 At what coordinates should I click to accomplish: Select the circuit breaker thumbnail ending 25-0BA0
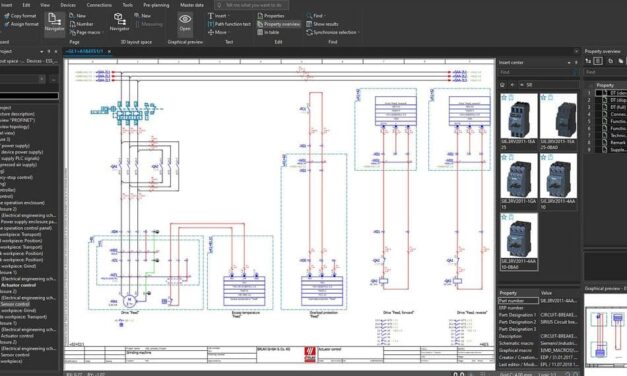[x=558, y=122]
